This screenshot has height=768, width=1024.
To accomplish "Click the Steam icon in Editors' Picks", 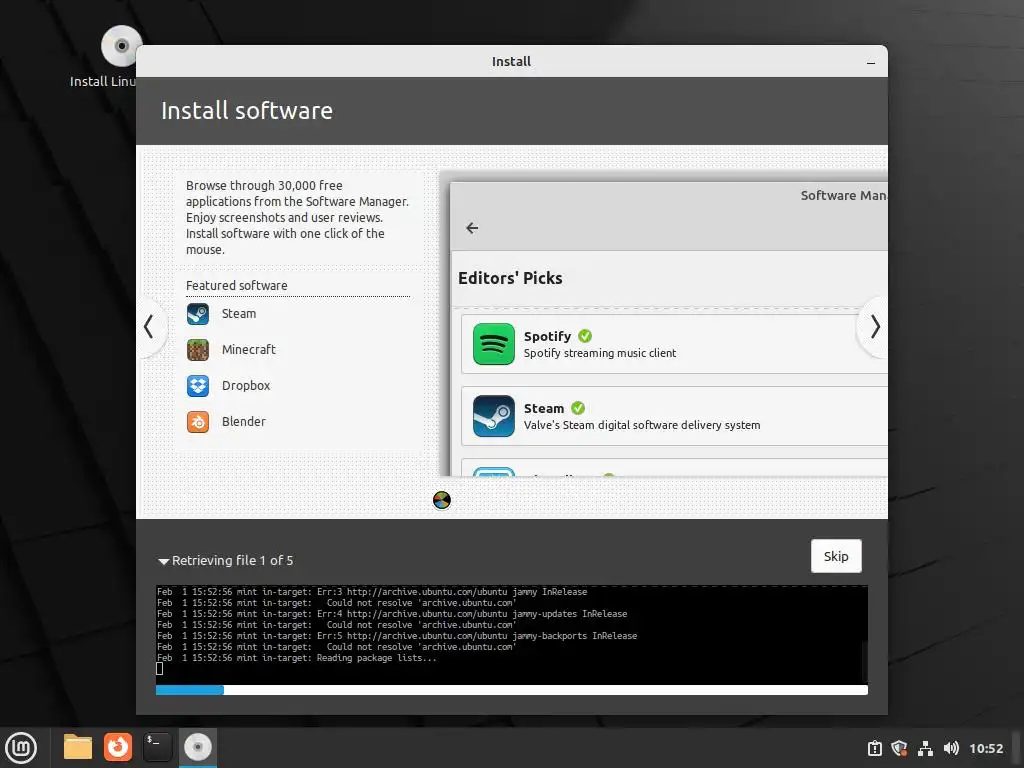I will pos(494,415).
